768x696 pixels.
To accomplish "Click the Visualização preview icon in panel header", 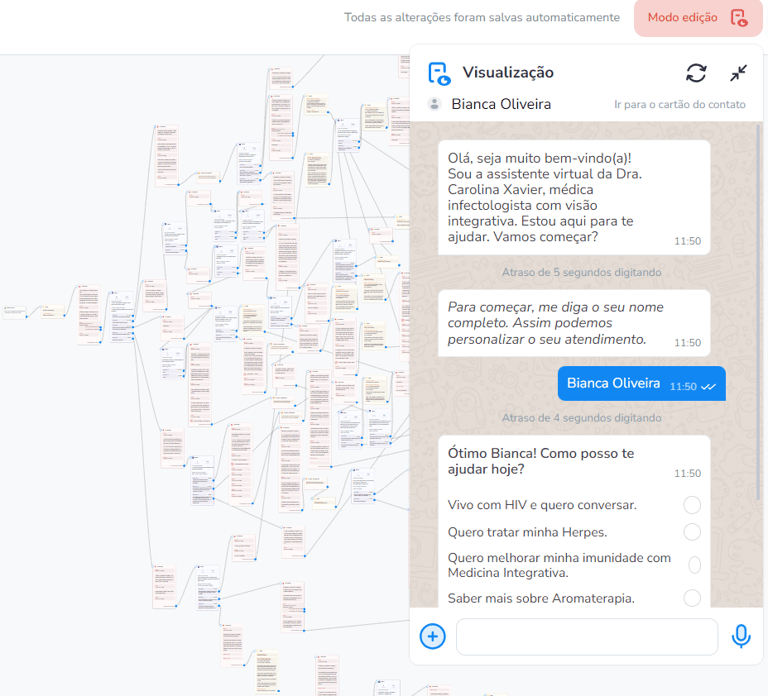I will (439, 73).
